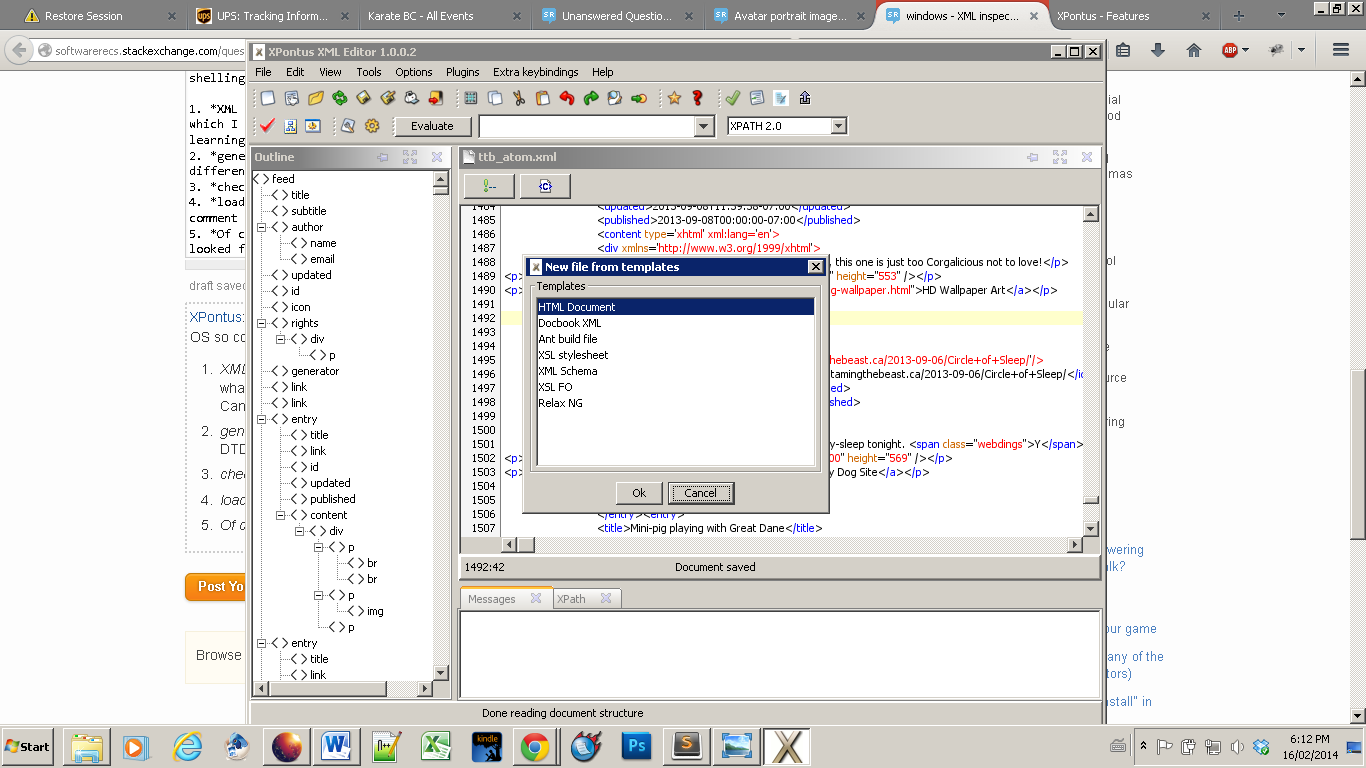
Task: Click the Save As disk-with-pencil icon
Action: coord(388,98)
